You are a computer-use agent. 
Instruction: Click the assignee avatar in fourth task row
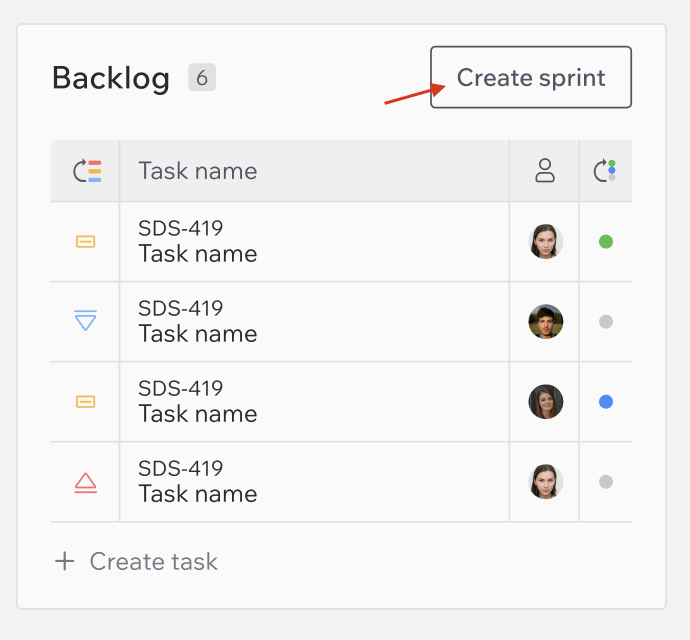[546, 482]
